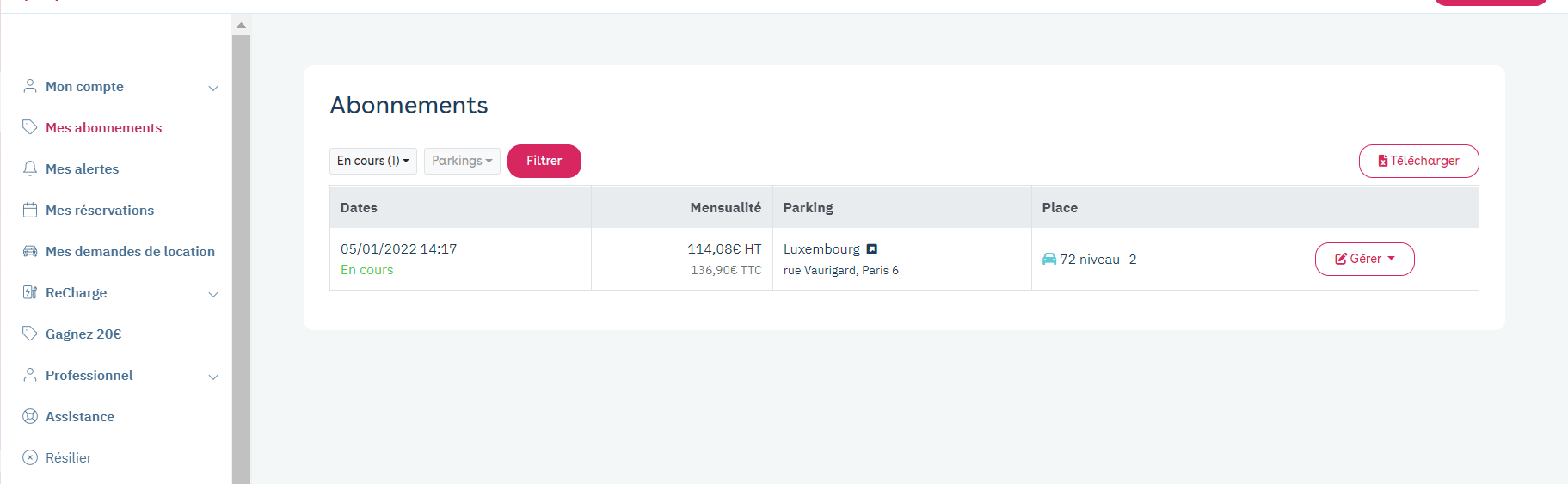Click the lifebuoy Assistance icon
The width and height of the screenshot is (1568, 484).
(x=30, y=416)
